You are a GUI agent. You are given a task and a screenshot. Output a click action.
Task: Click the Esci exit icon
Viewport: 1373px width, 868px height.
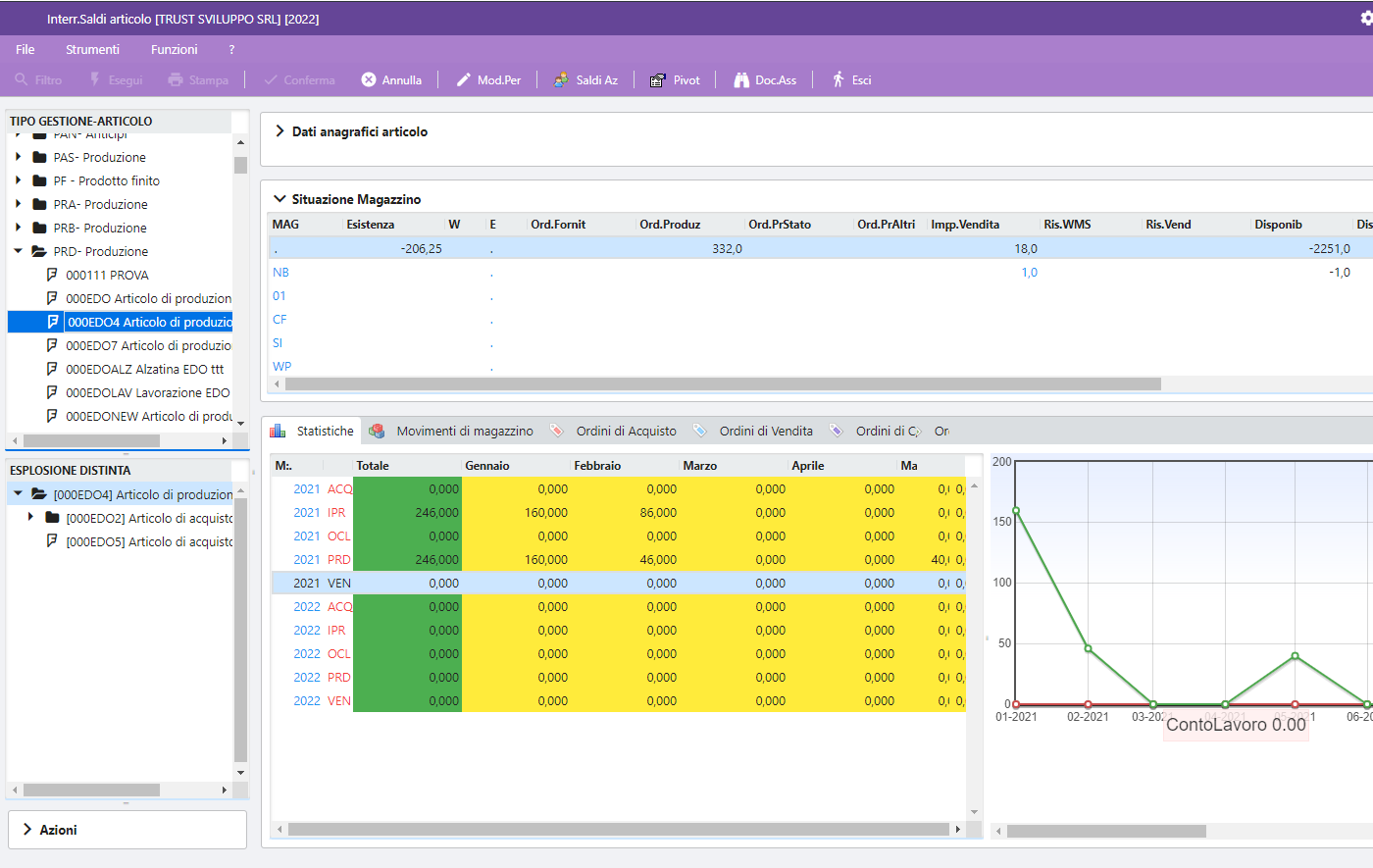point(839,79)
